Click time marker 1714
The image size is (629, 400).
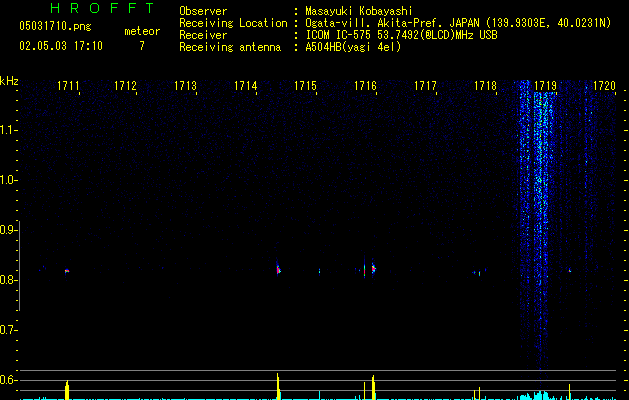coord(246,86)
